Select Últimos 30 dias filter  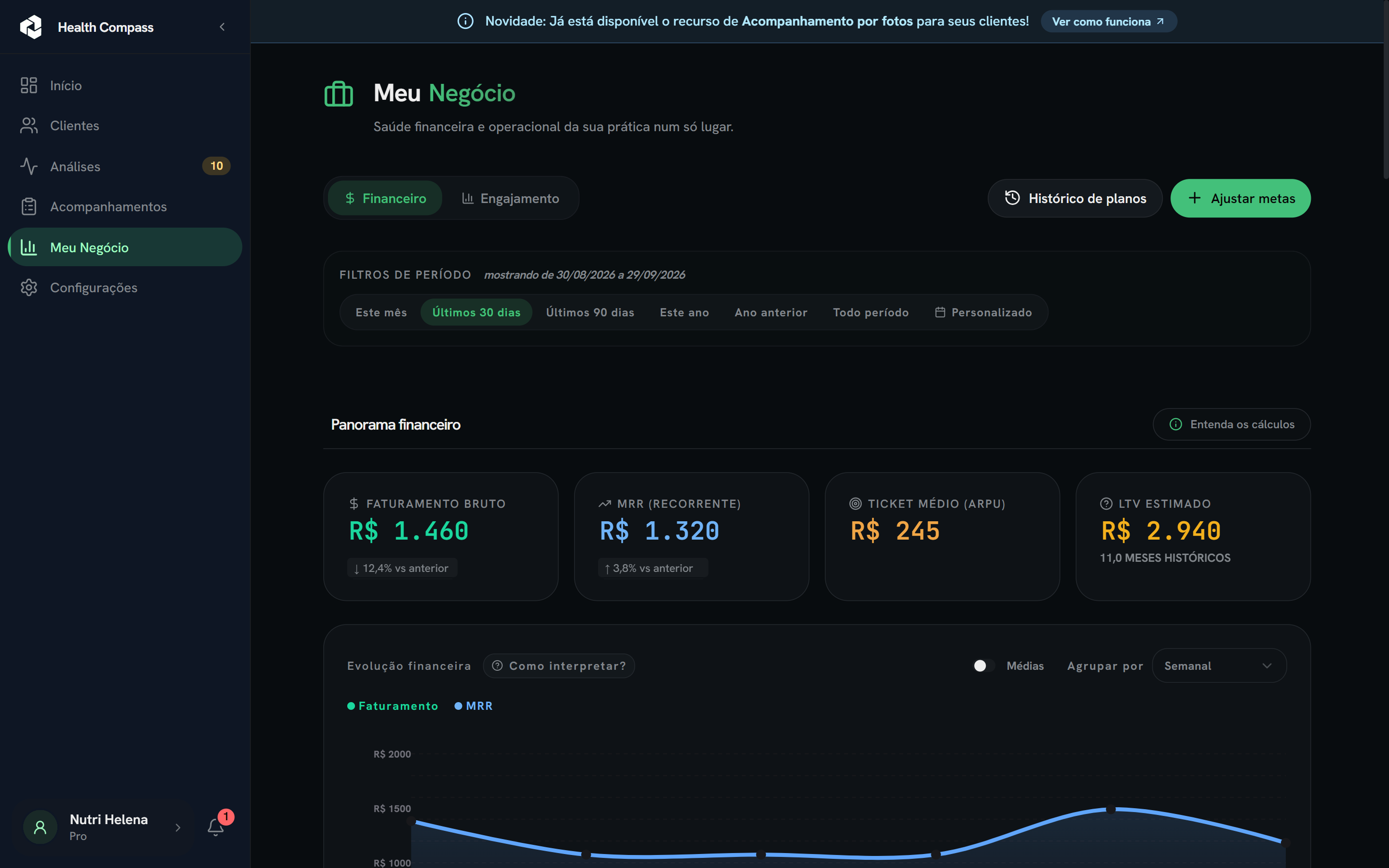(x=477, y=312)
